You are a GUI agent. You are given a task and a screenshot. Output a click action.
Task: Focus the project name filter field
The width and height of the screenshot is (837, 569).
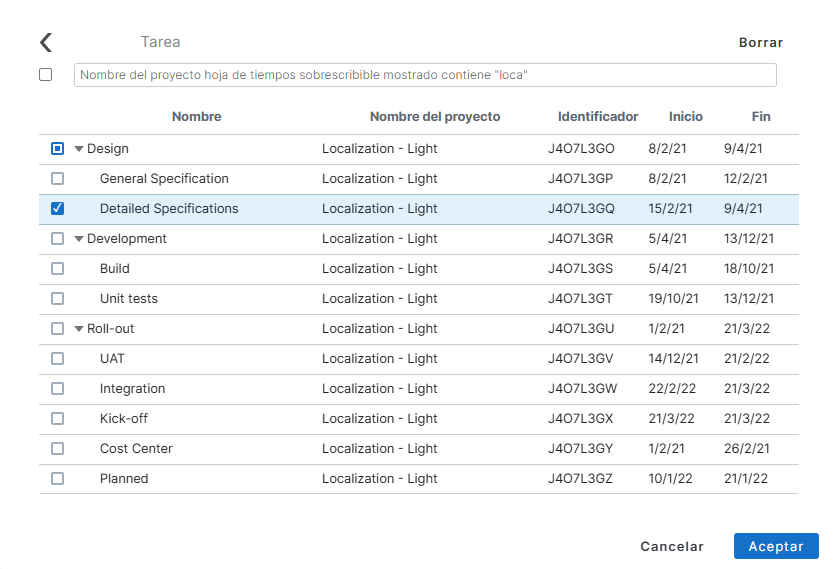[x=425, y=75]
